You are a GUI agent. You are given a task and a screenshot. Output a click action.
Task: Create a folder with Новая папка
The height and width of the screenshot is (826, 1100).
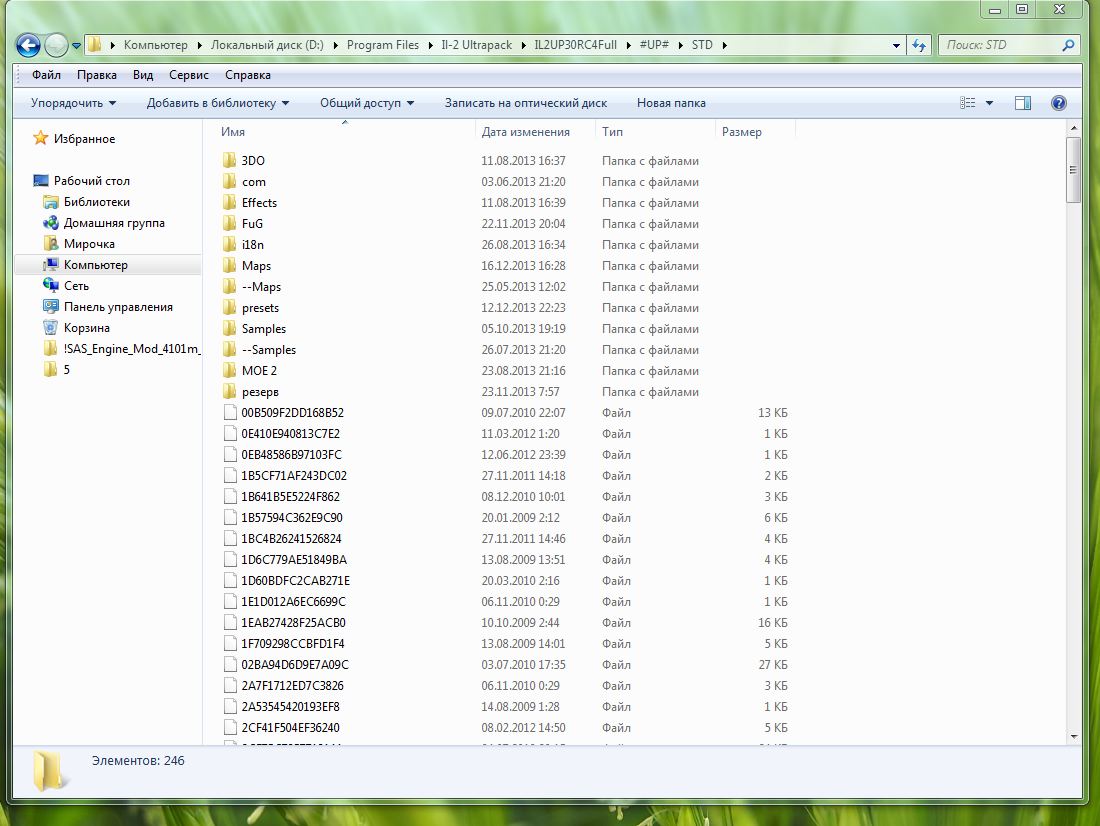click(x=671, y=103)
